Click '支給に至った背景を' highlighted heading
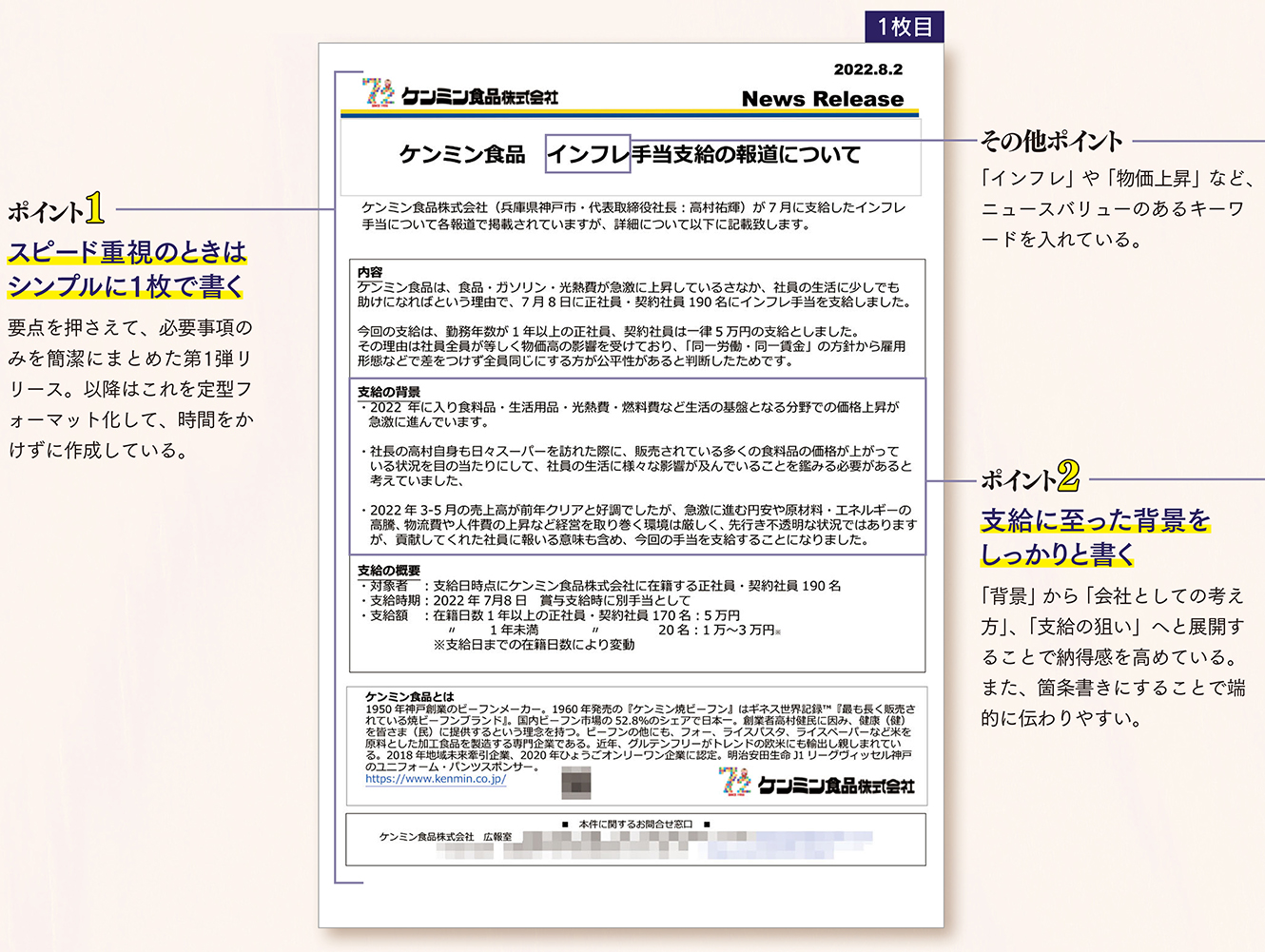This screenshot has width=1265, height=952. (x=1096, y=520)
